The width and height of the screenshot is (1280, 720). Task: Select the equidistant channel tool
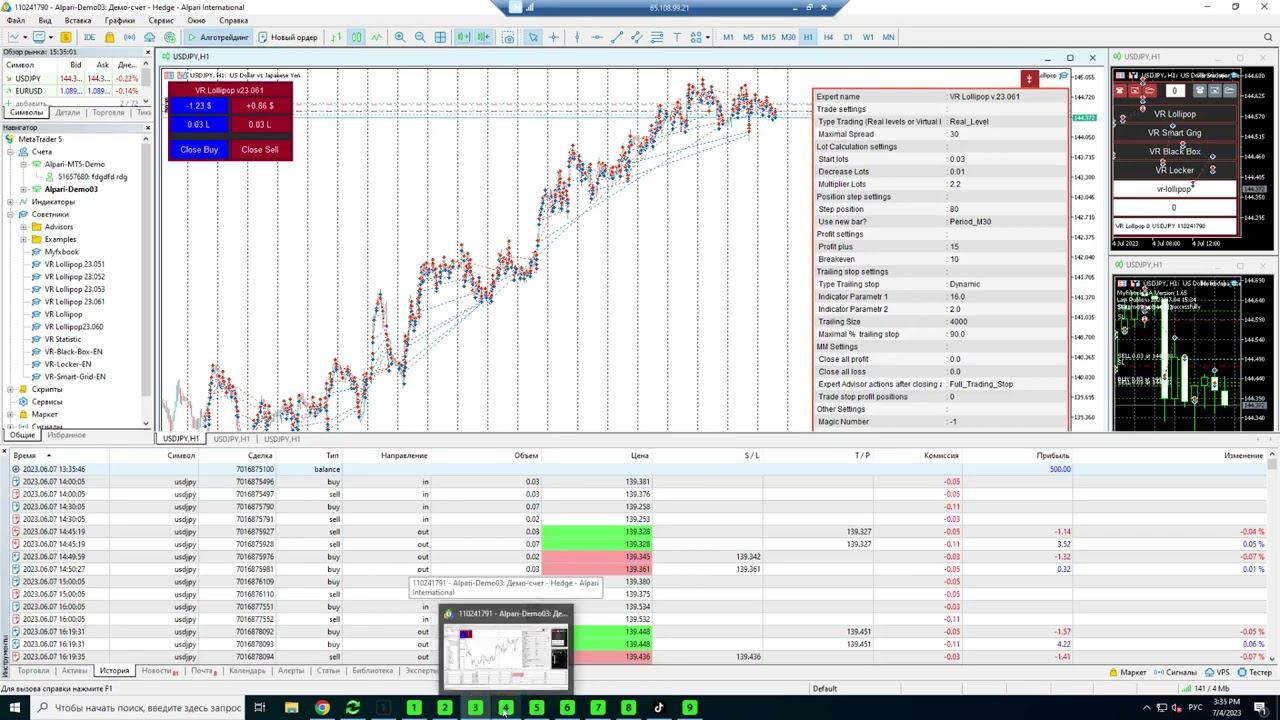(637, 37)
